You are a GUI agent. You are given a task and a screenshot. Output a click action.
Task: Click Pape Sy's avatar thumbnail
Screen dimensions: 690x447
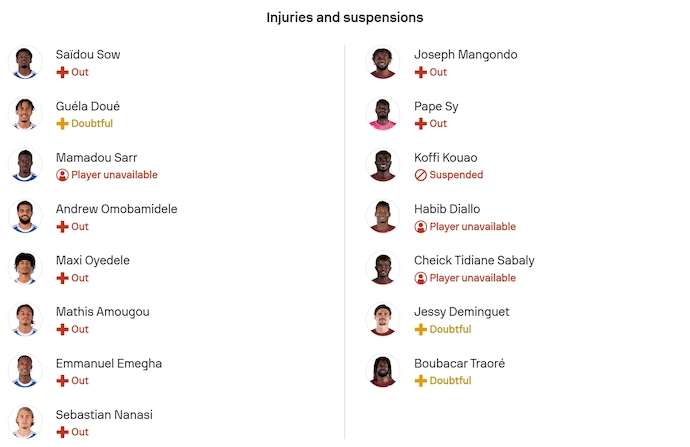[384, 113]
